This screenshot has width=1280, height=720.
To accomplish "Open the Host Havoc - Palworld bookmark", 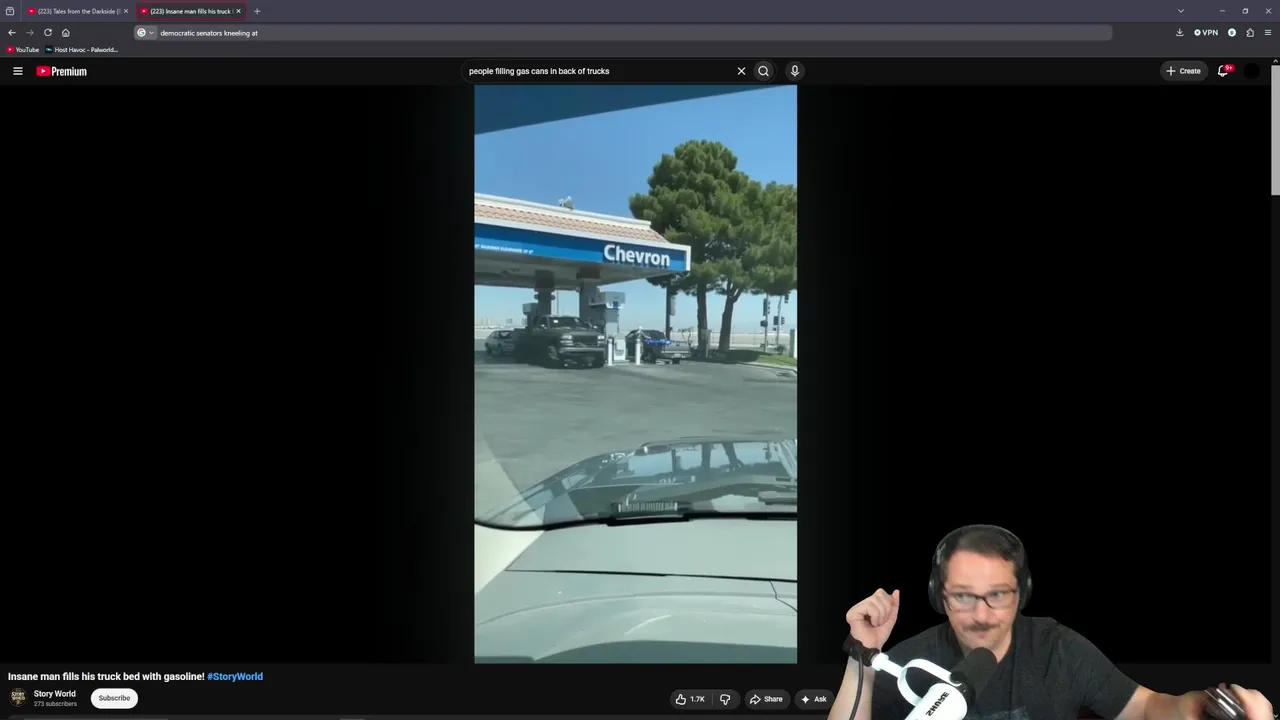I will (x=82, y=49).
